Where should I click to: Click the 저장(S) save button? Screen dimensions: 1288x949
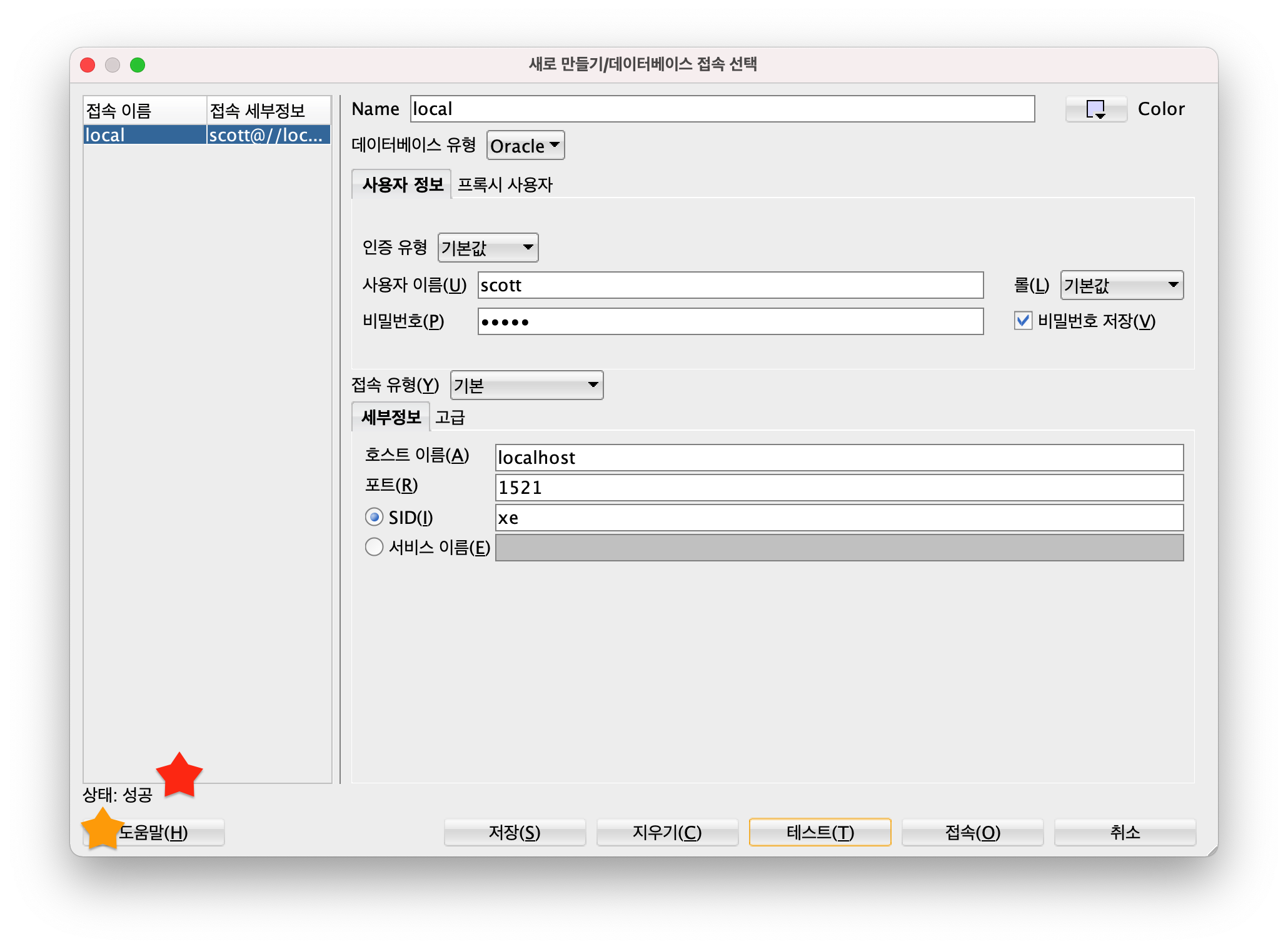pyautogui.click(x=515, y=832)
